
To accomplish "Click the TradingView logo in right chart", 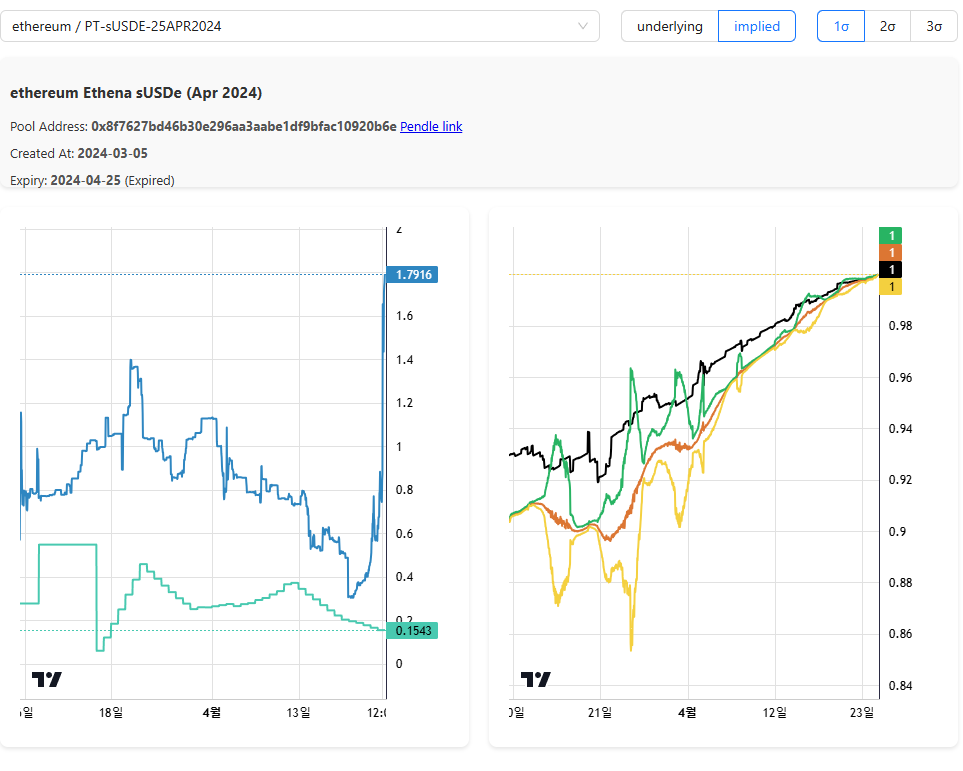I will pos(536,679).
